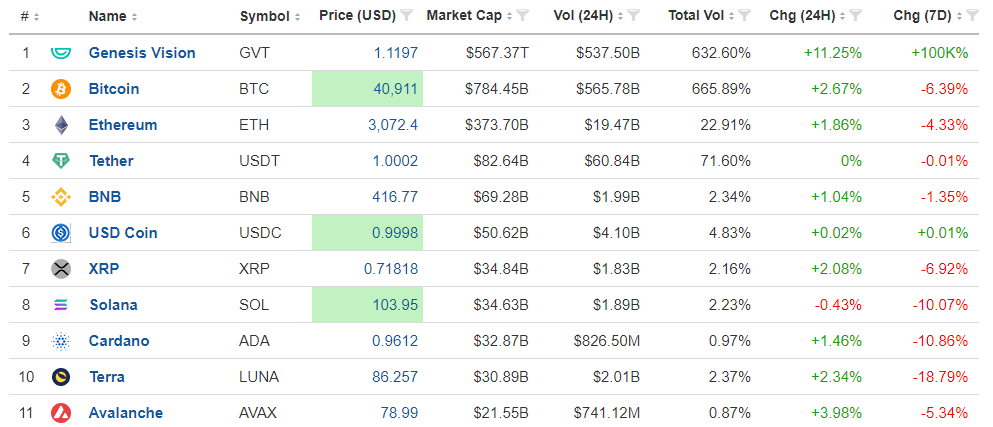Click market cap $567.37T
Screen dimensions: 993x427
(x=497, y=53)
